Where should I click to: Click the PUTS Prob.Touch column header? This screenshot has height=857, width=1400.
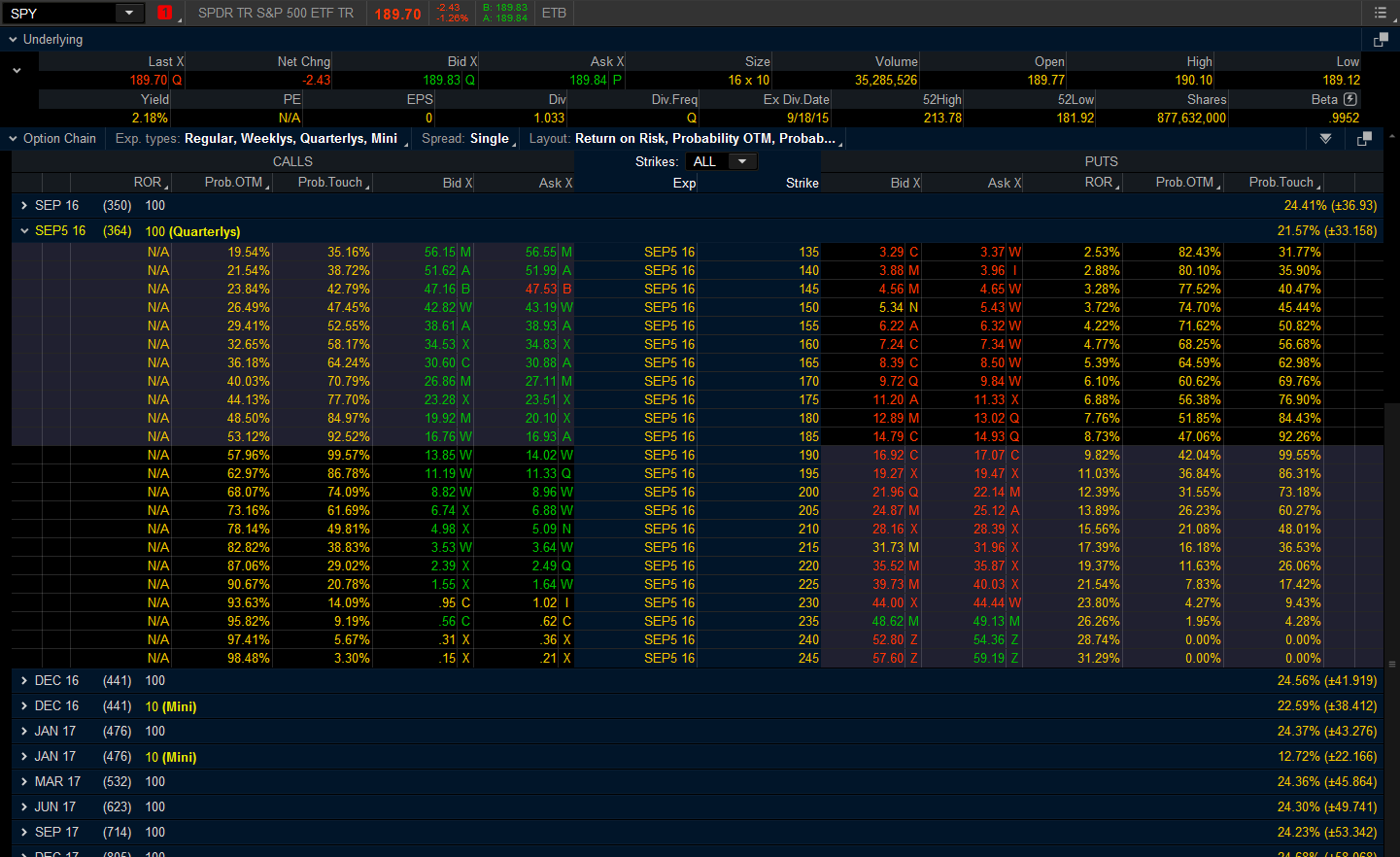click(x=1283, y=183)
